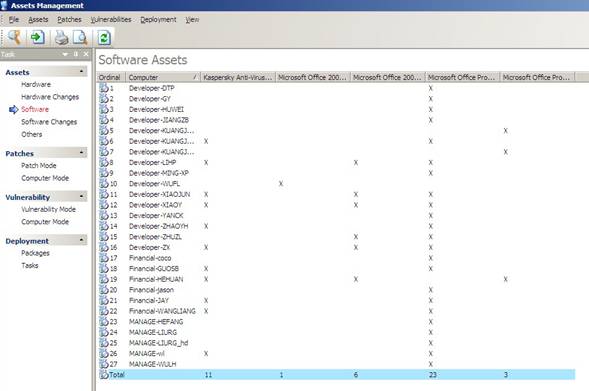Select the MANAGE-LIURG_hd row
Screen dimensions: 589x391
point(336,343)
